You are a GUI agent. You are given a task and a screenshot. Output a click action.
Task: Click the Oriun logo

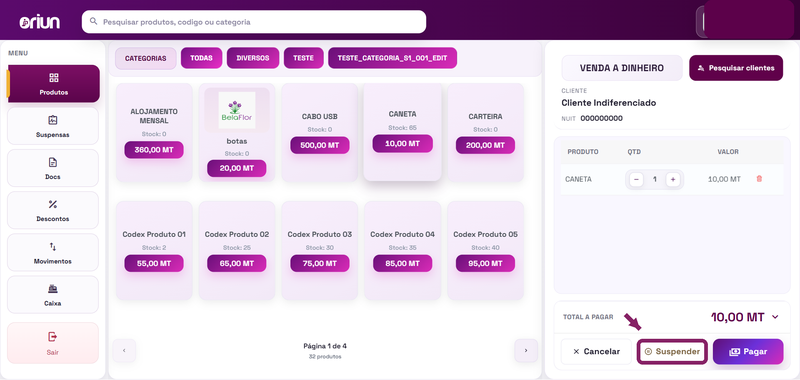pyautogui.click(x=40, y=22)
